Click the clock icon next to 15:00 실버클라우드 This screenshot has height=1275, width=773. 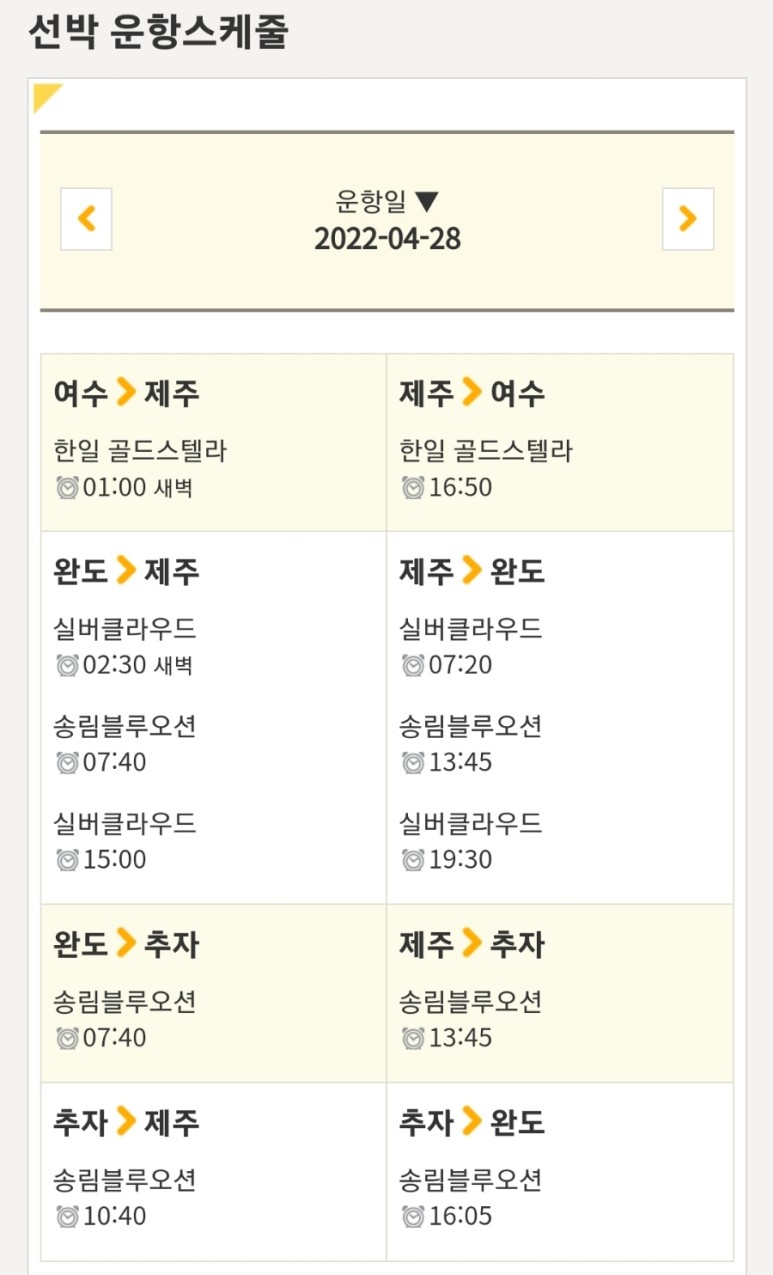coord(65,858)
